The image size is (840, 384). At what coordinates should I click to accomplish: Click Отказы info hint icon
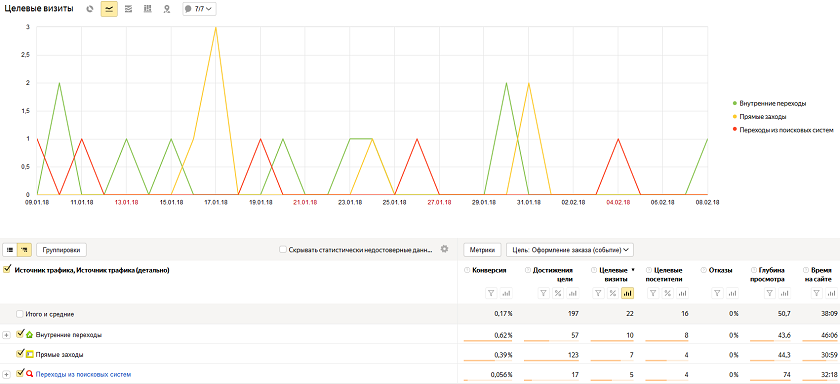click(703, 270)
